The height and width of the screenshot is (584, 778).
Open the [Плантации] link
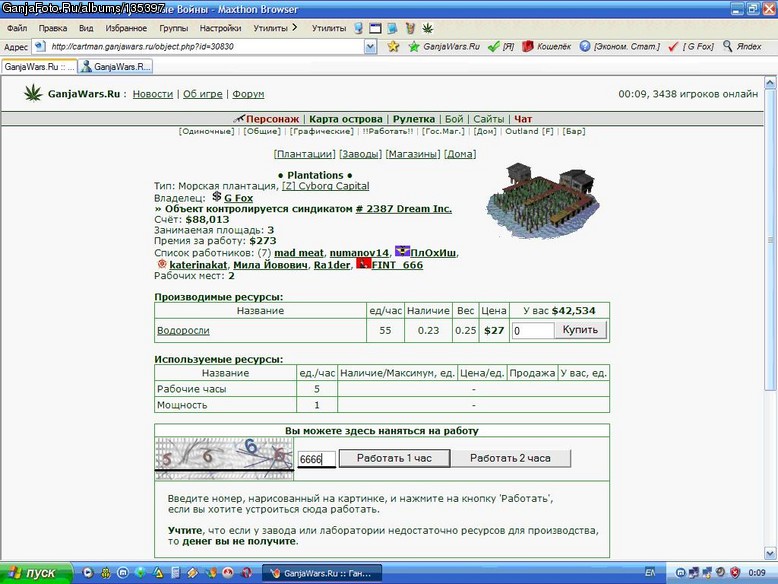pyautogui.click(x=305, y=154)
